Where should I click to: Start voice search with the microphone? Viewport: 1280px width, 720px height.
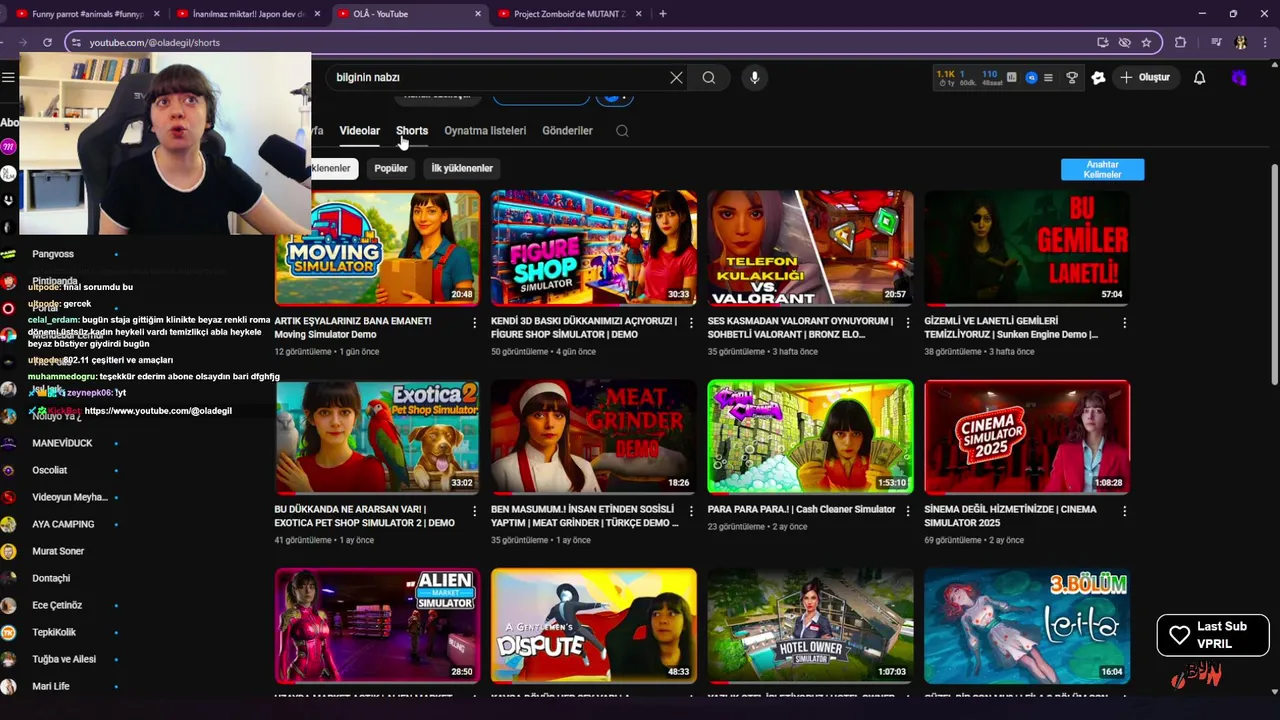click(x=755, y=77)
